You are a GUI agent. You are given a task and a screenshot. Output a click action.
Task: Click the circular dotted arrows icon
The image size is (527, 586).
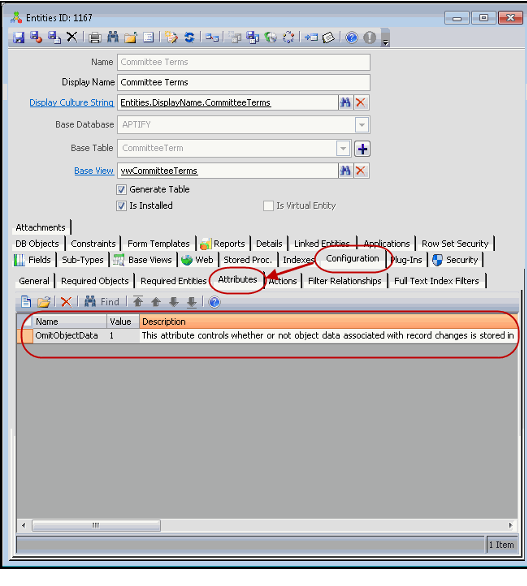click(x=288, y=37)
